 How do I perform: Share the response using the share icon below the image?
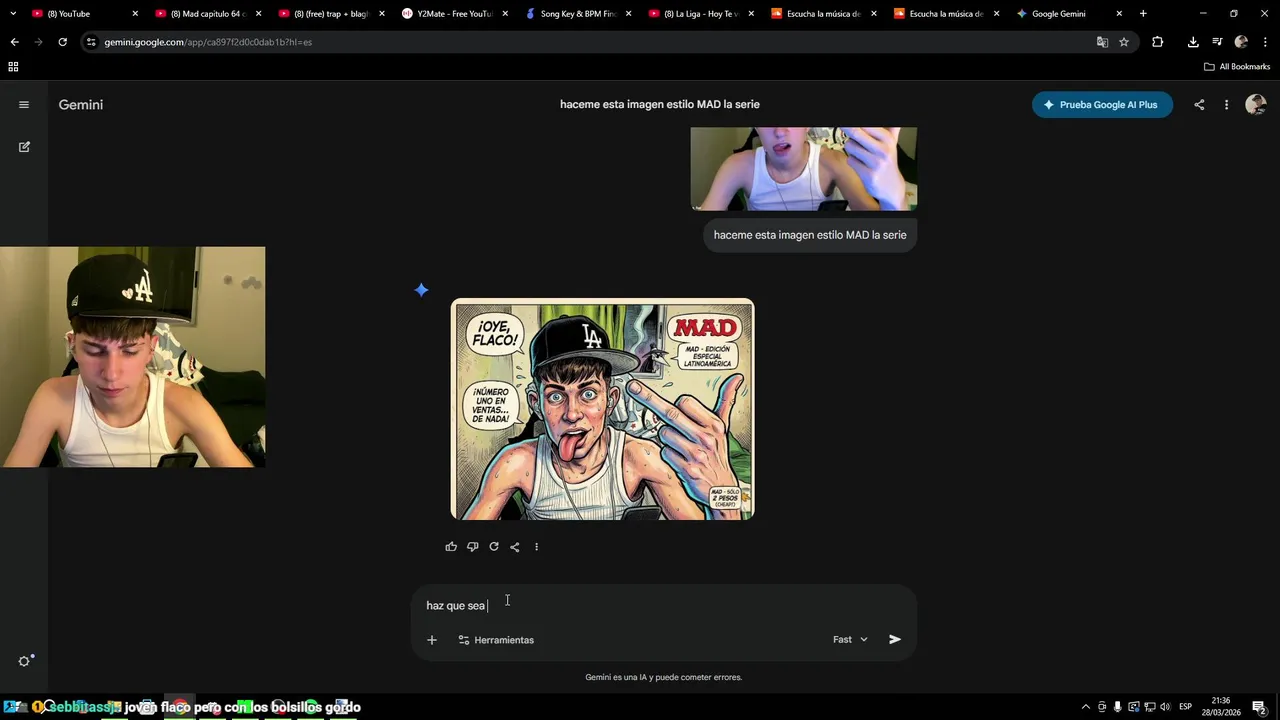(514, 547)
